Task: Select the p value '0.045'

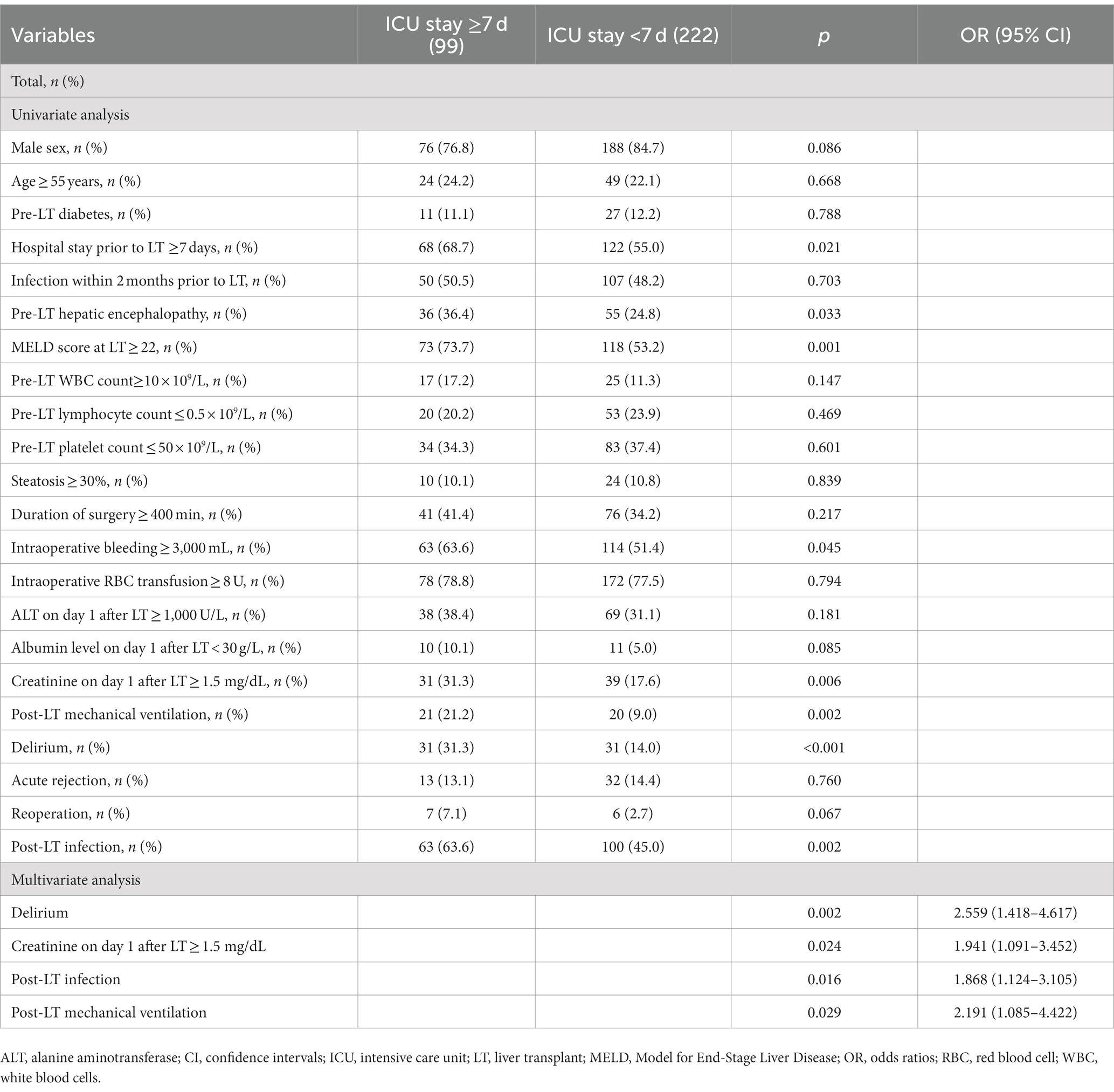Action: tap(824, 548)
